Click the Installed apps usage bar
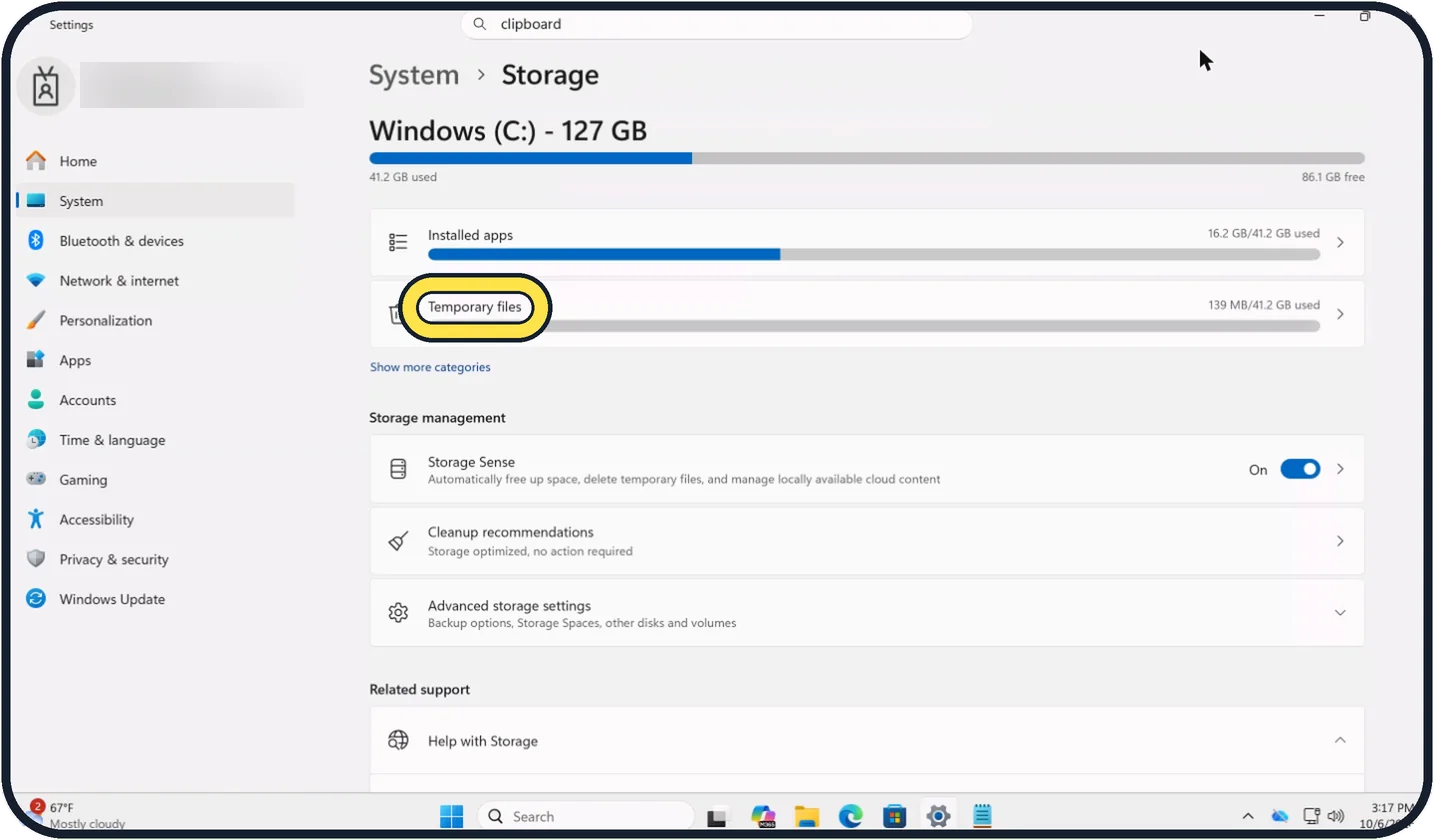This screenshot has width=1434, height=840. (x=874, y=254)
